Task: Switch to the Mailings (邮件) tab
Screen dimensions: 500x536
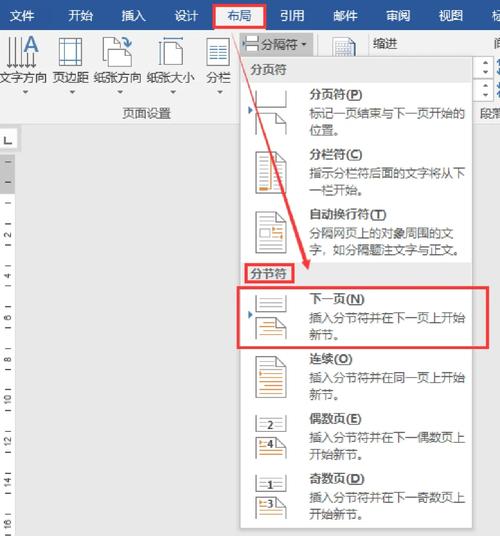Action: [x=345, y=16]
